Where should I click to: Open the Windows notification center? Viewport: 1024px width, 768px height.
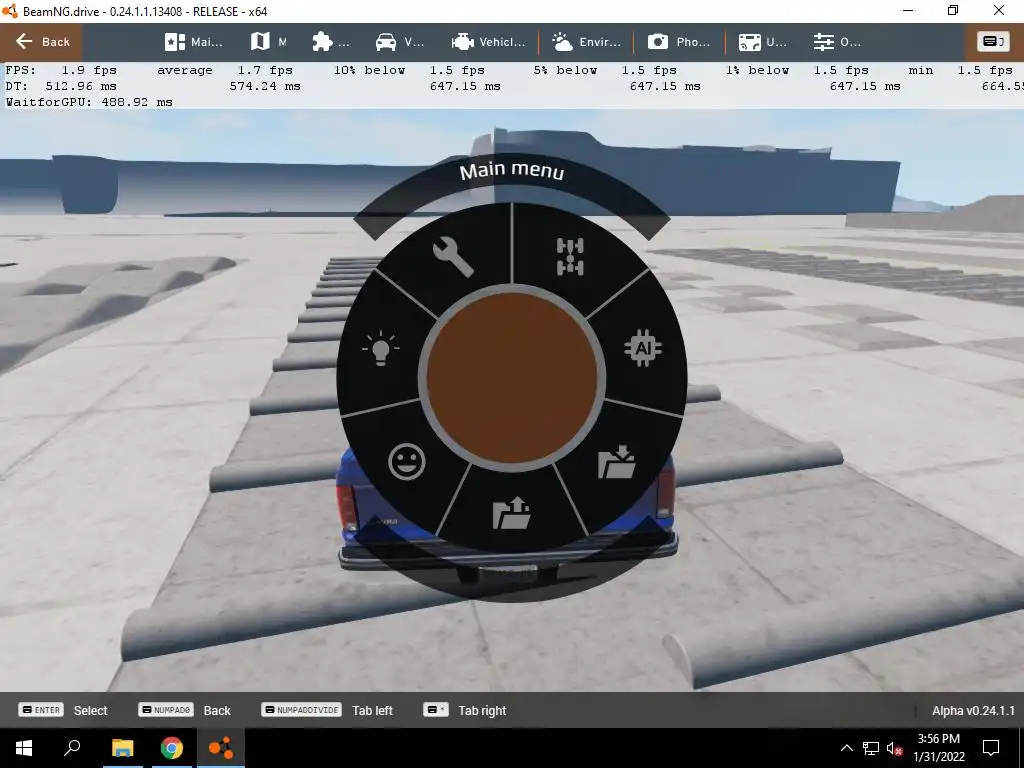click(x=991, y=748)
